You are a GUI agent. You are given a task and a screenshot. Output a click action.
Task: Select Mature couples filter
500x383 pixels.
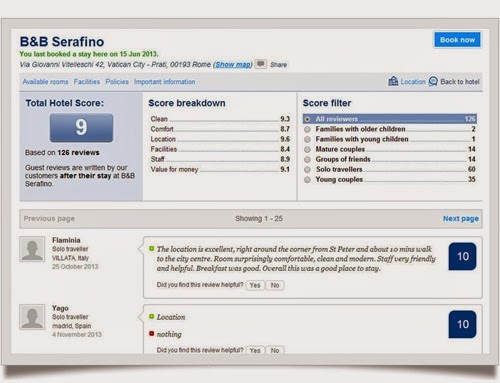[x=389, y=149]
